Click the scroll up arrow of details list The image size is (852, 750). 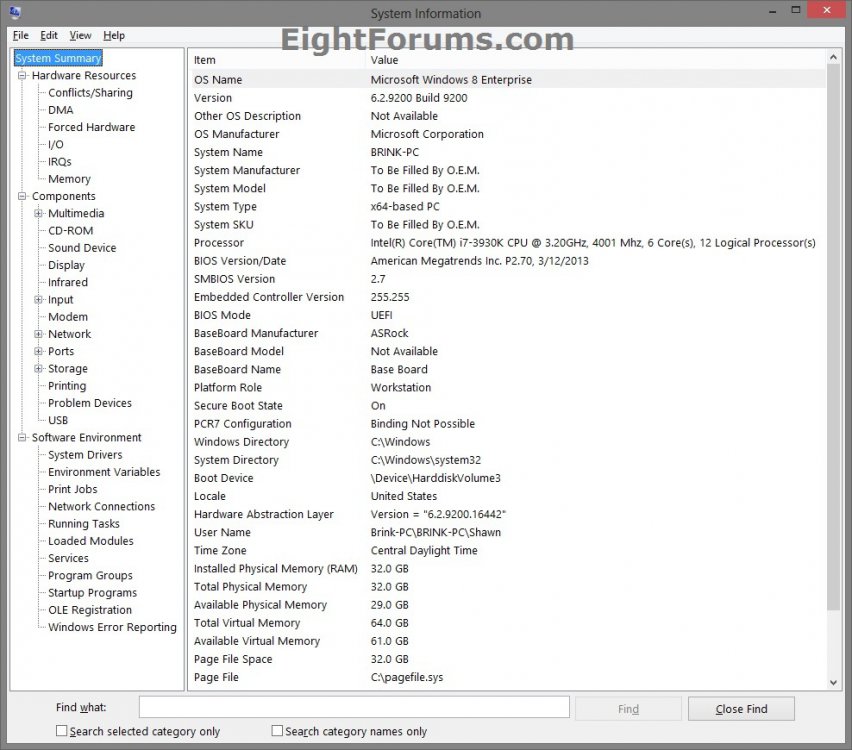(x=833, y=57)
